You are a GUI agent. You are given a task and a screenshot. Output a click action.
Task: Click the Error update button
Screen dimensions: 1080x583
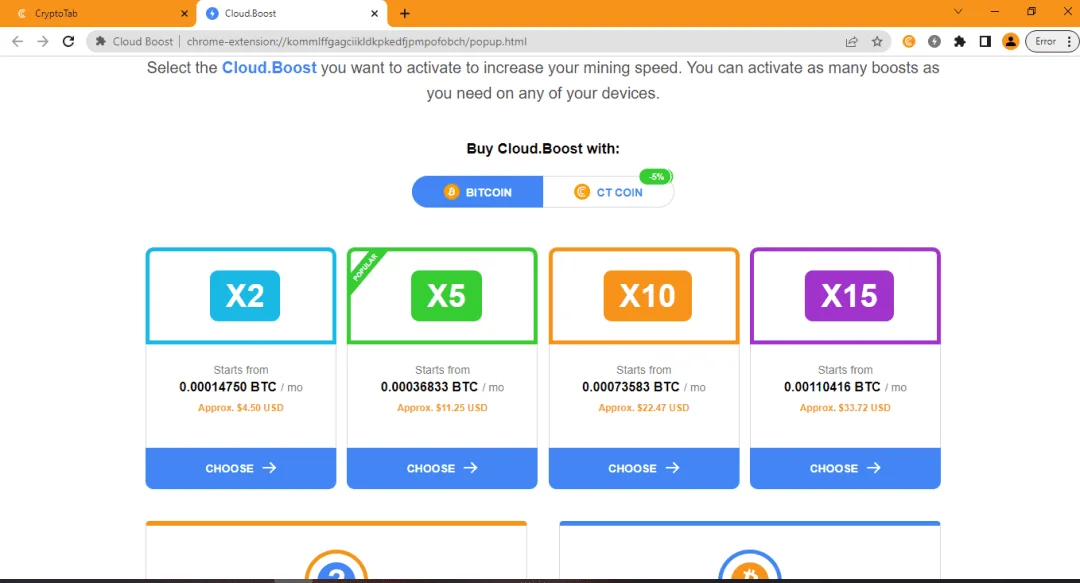1045,41
